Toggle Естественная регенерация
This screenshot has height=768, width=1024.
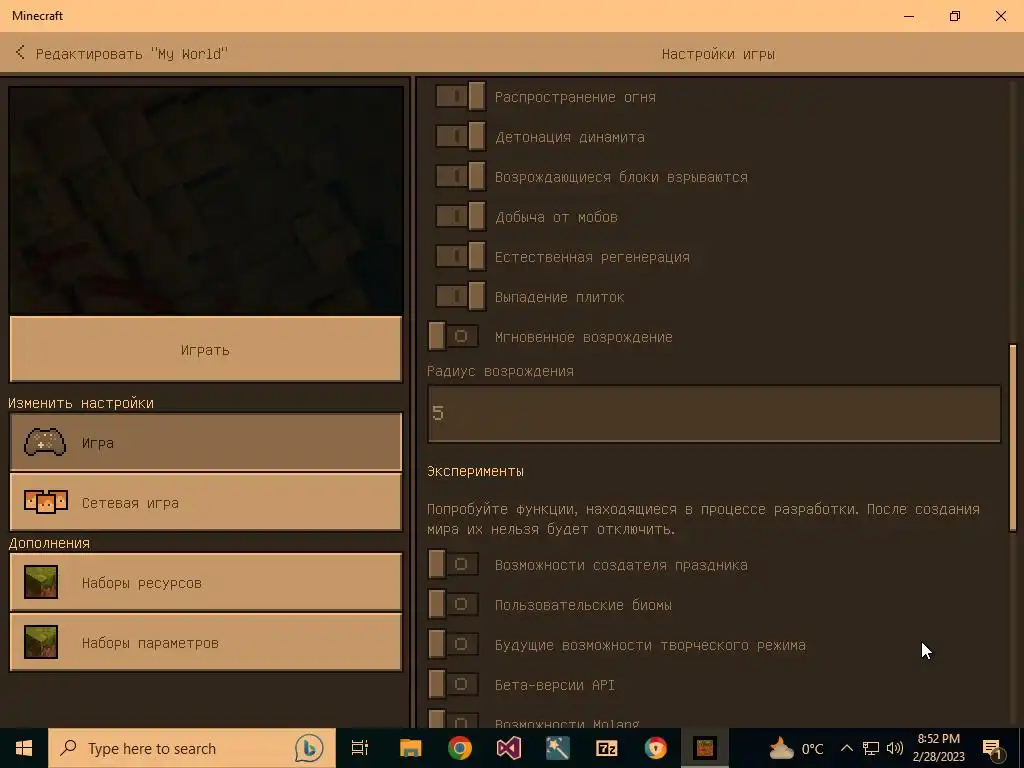coord(460,257)
